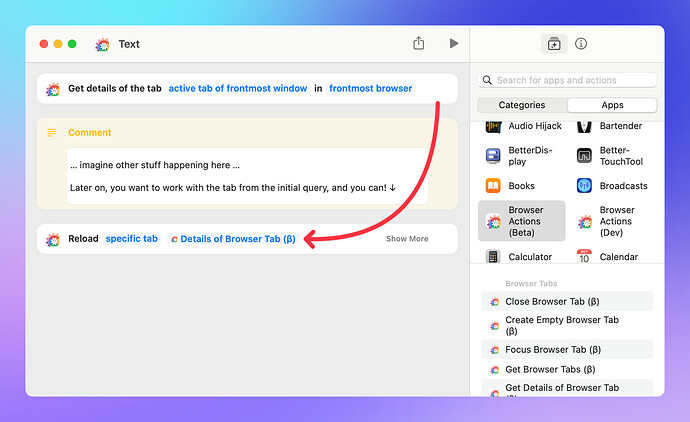Select the Broadcasts app
This screenshot has height=422, width=690.
(616, 186)
